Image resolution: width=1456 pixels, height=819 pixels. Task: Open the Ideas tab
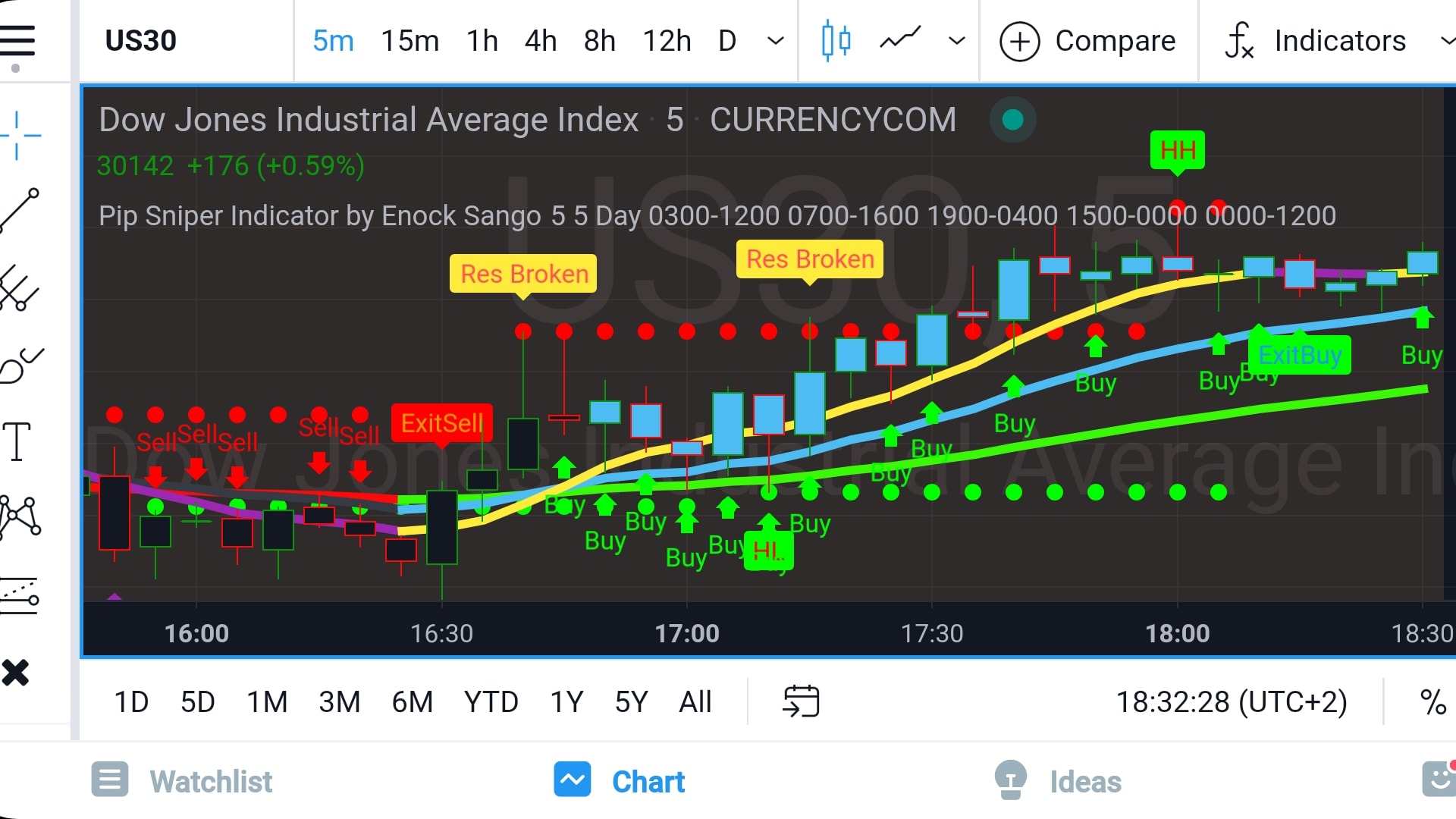1059,781
